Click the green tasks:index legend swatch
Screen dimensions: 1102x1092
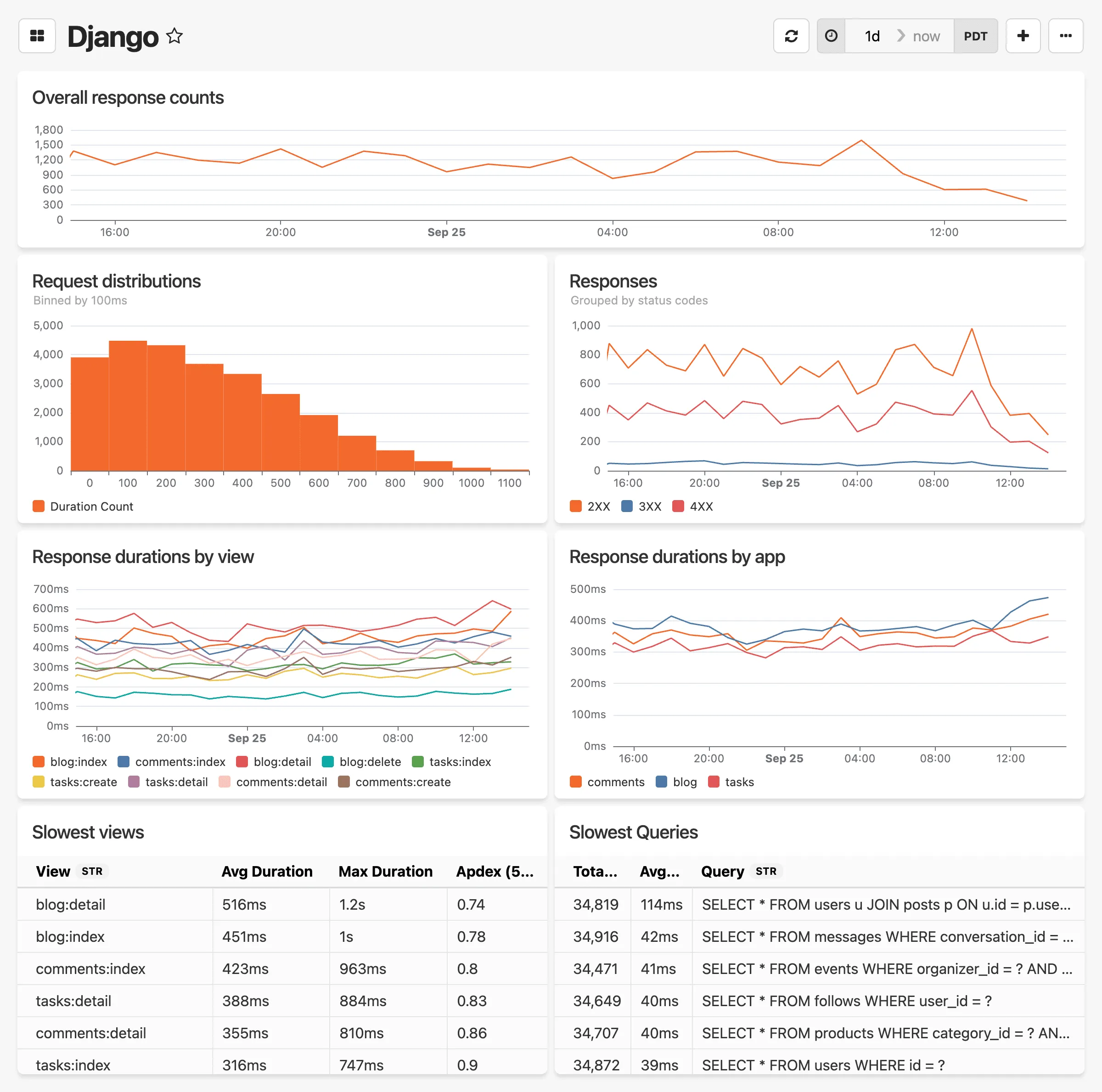pos(418,762)
